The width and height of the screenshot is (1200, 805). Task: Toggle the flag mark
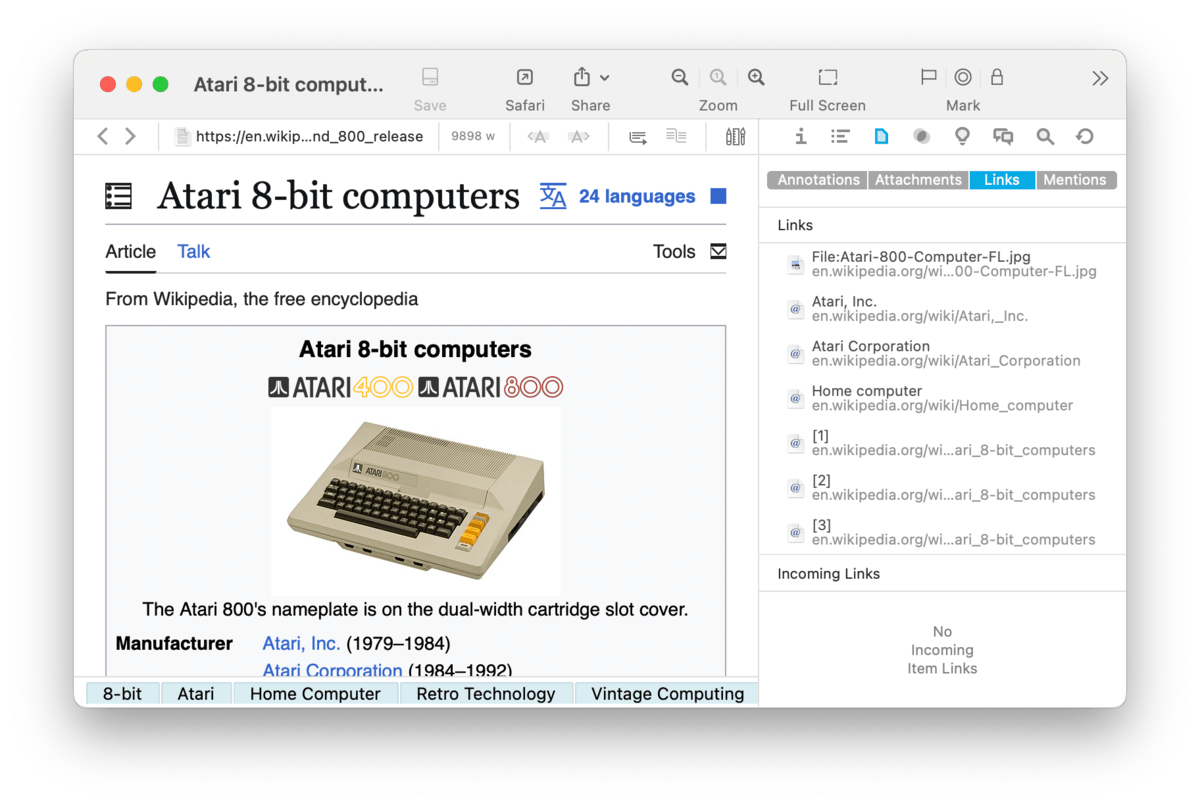(x=928, y=78)
